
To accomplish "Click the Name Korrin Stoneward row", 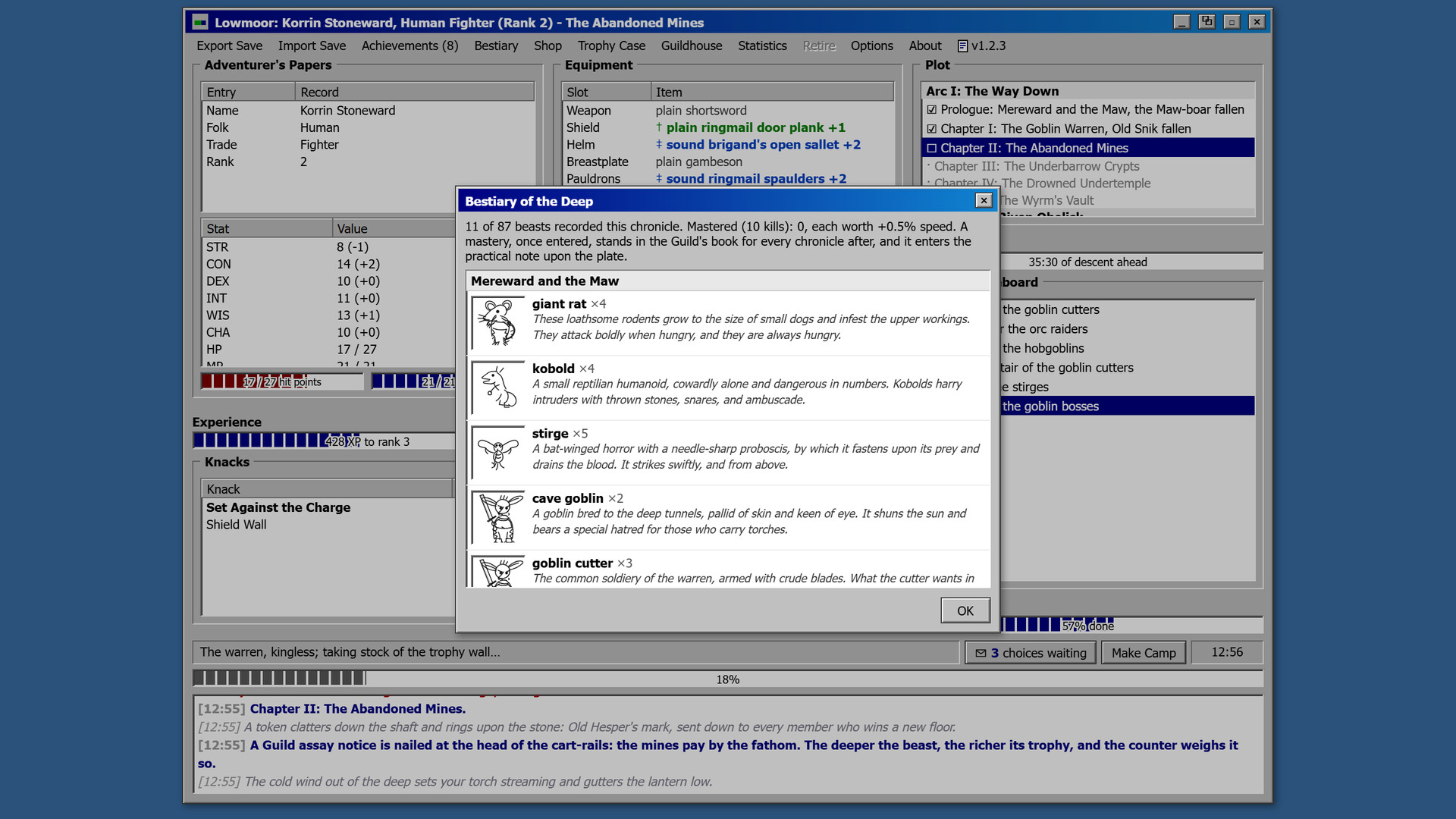I will tap(368, 111).
